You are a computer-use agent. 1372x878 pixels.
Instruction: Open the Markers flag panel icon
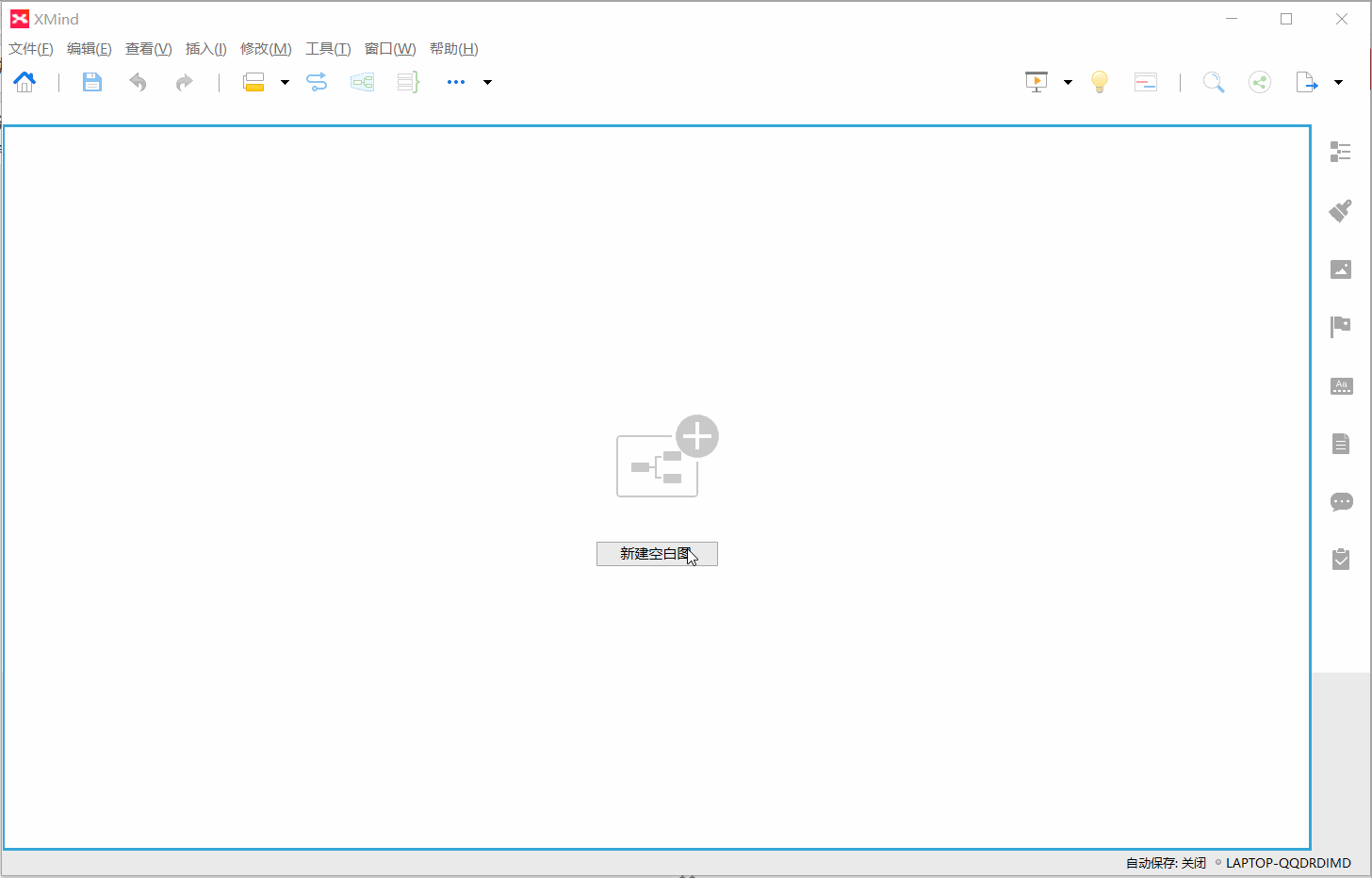click(1341, 327)
